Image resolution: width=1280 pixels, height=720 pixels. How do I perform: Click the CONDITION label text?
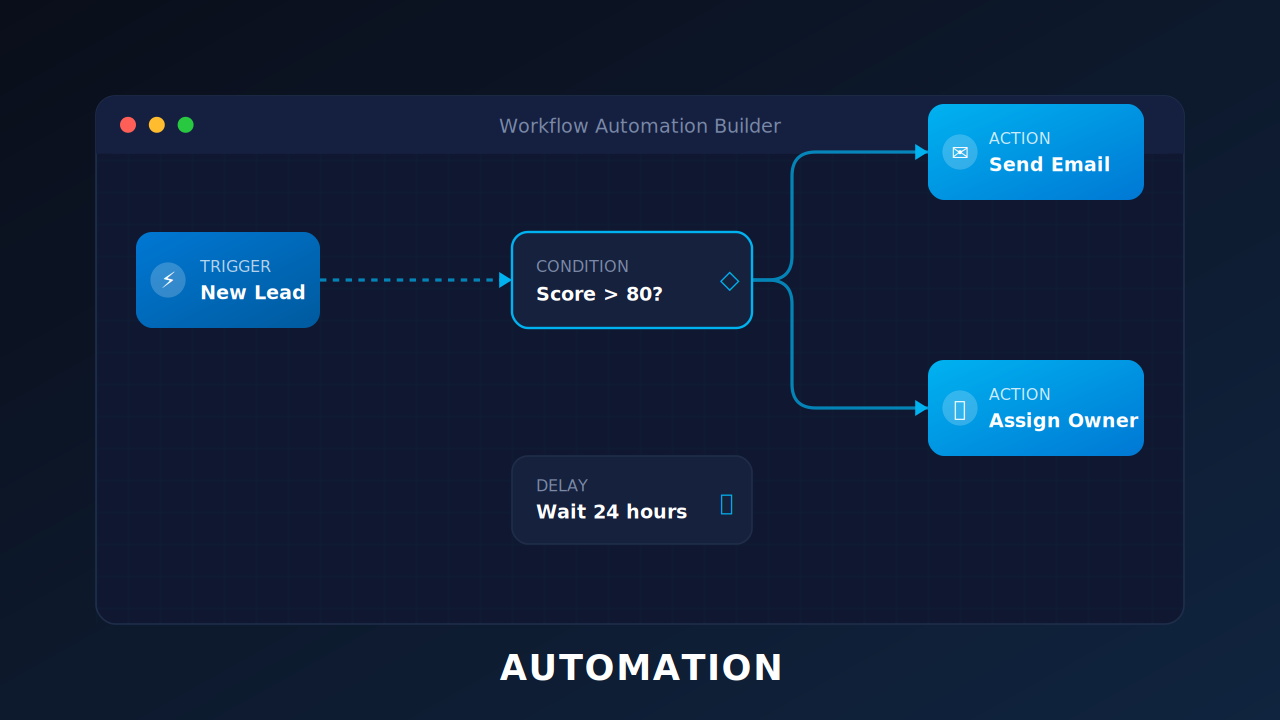click(x=582, y=267)
